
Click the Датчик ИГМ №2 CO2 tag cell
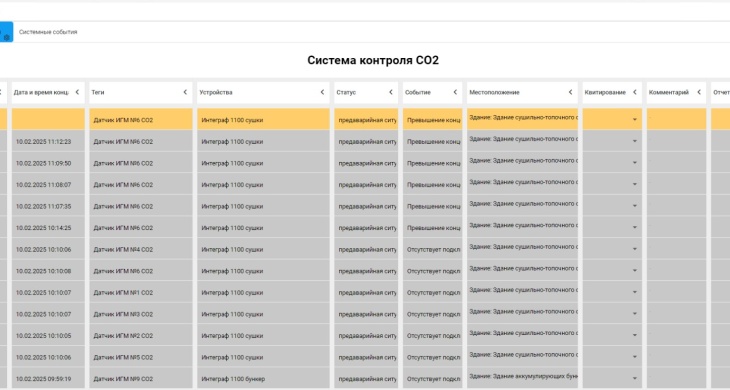pos(141,336)
